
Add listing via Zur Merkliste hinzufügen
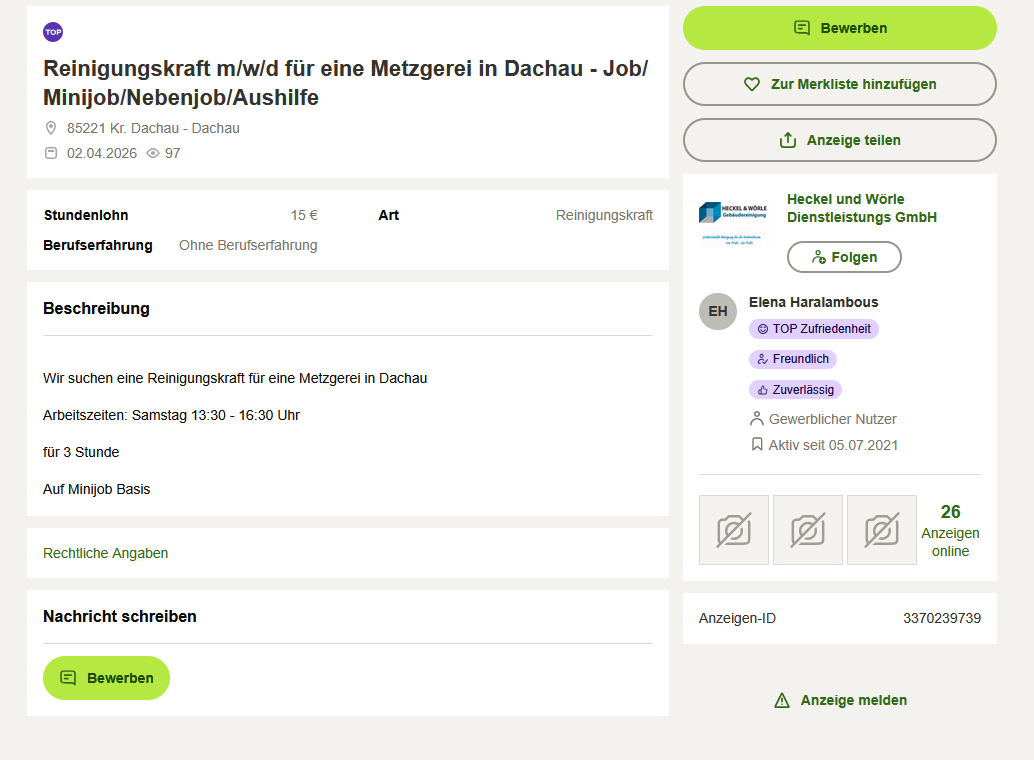click(x=839, y=84)
